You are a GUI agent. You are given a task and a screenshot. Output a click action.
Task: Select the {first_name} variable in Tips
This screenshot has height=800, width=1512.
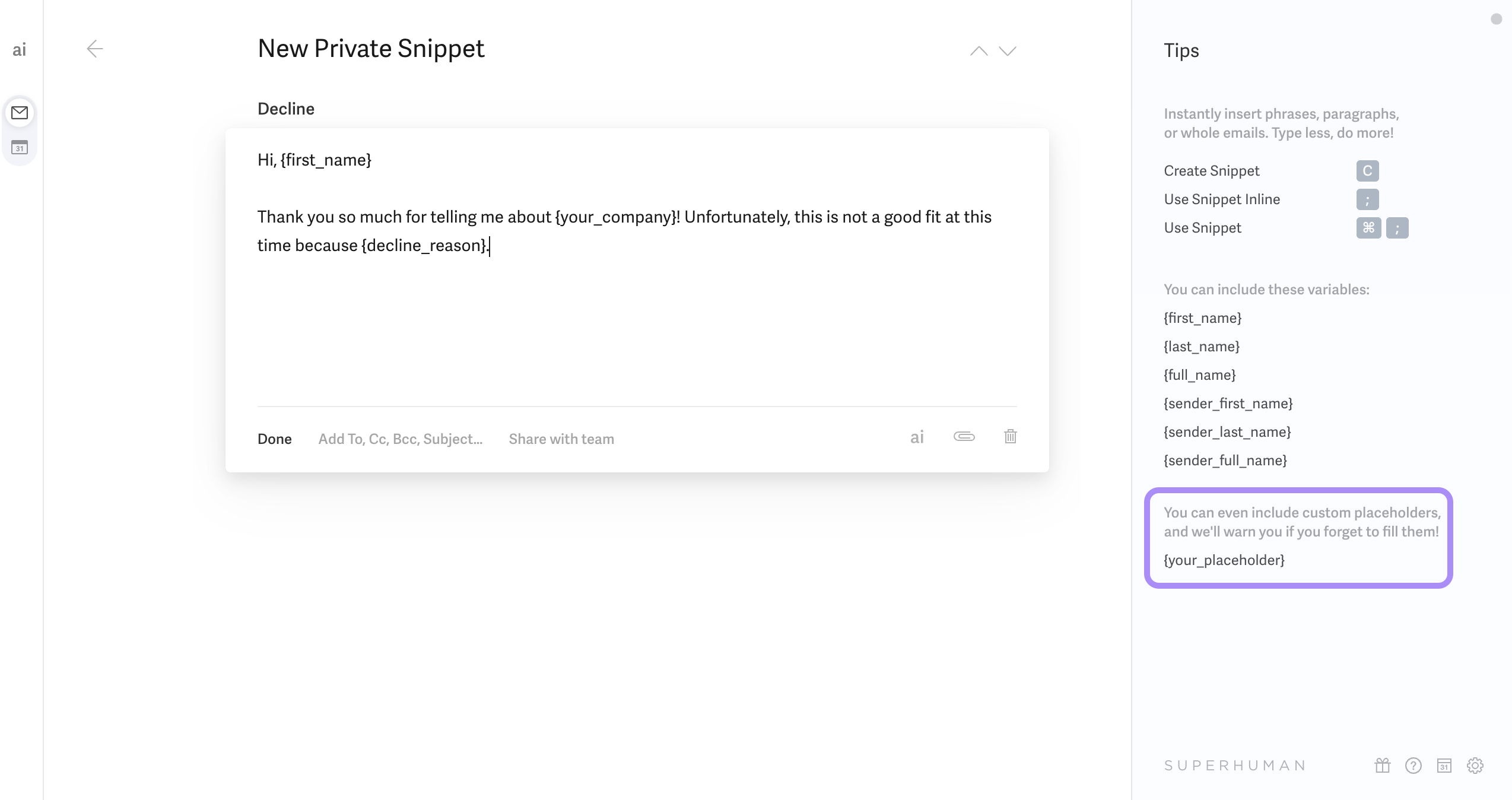tap(1202, 318)
